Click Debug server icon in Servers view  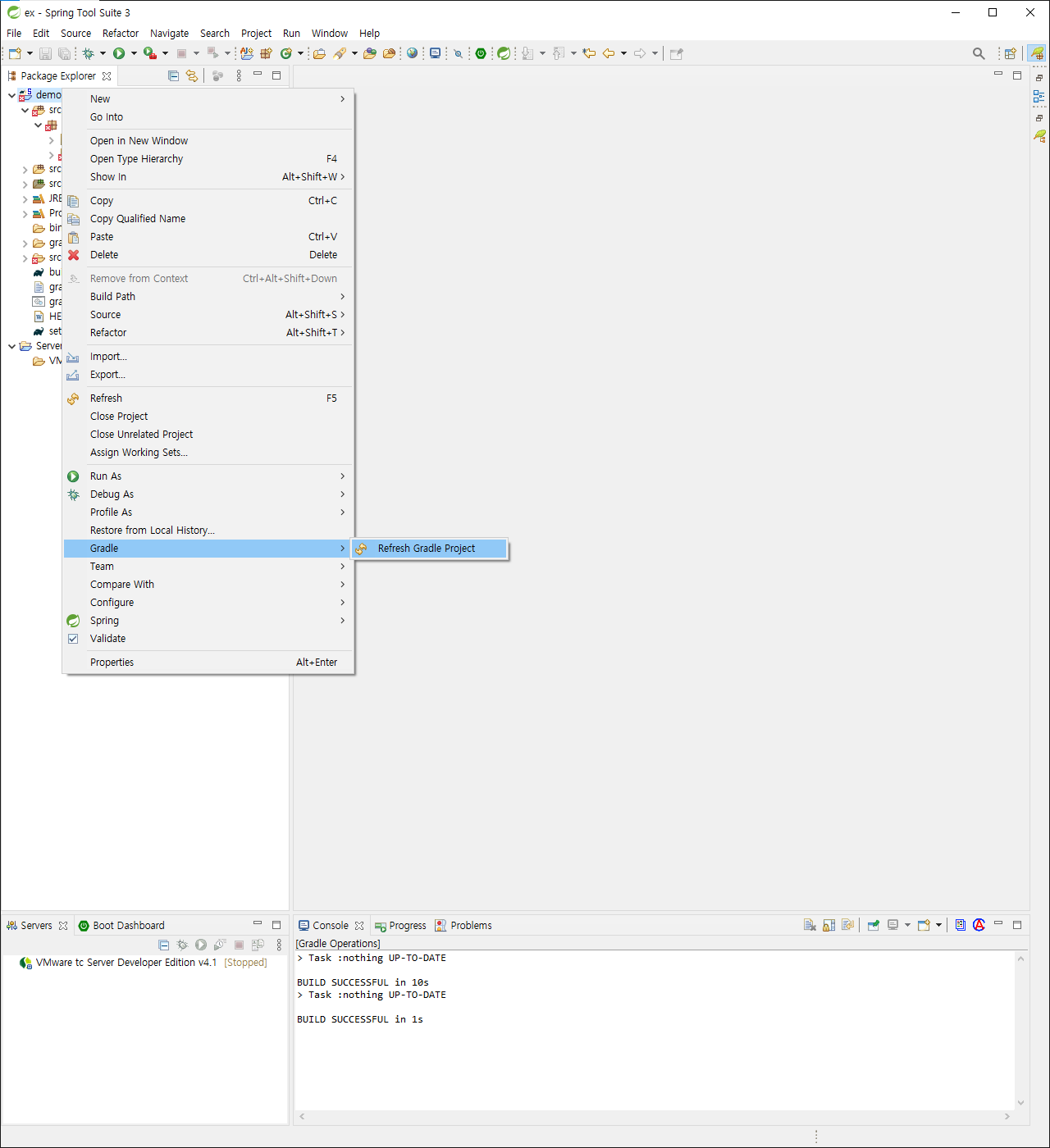182,945
